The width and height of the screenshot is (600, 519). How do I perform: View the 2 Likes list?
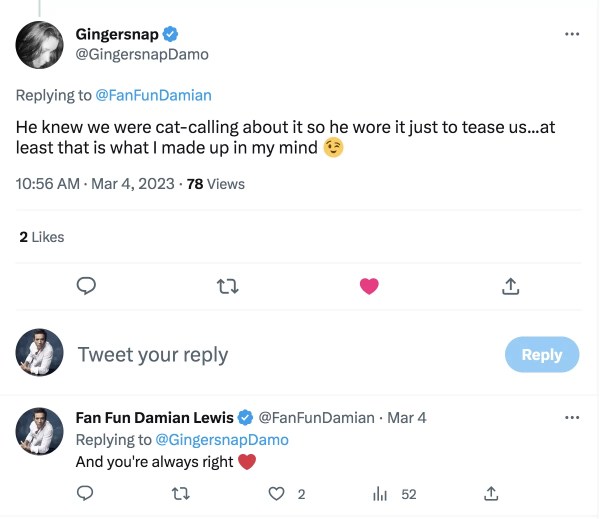(x=42, y=237)
